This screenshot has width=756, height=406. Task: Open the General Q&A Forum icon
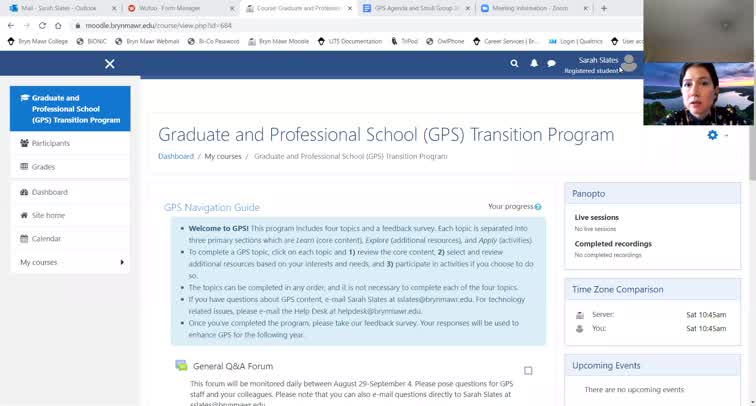pos(181,366)
